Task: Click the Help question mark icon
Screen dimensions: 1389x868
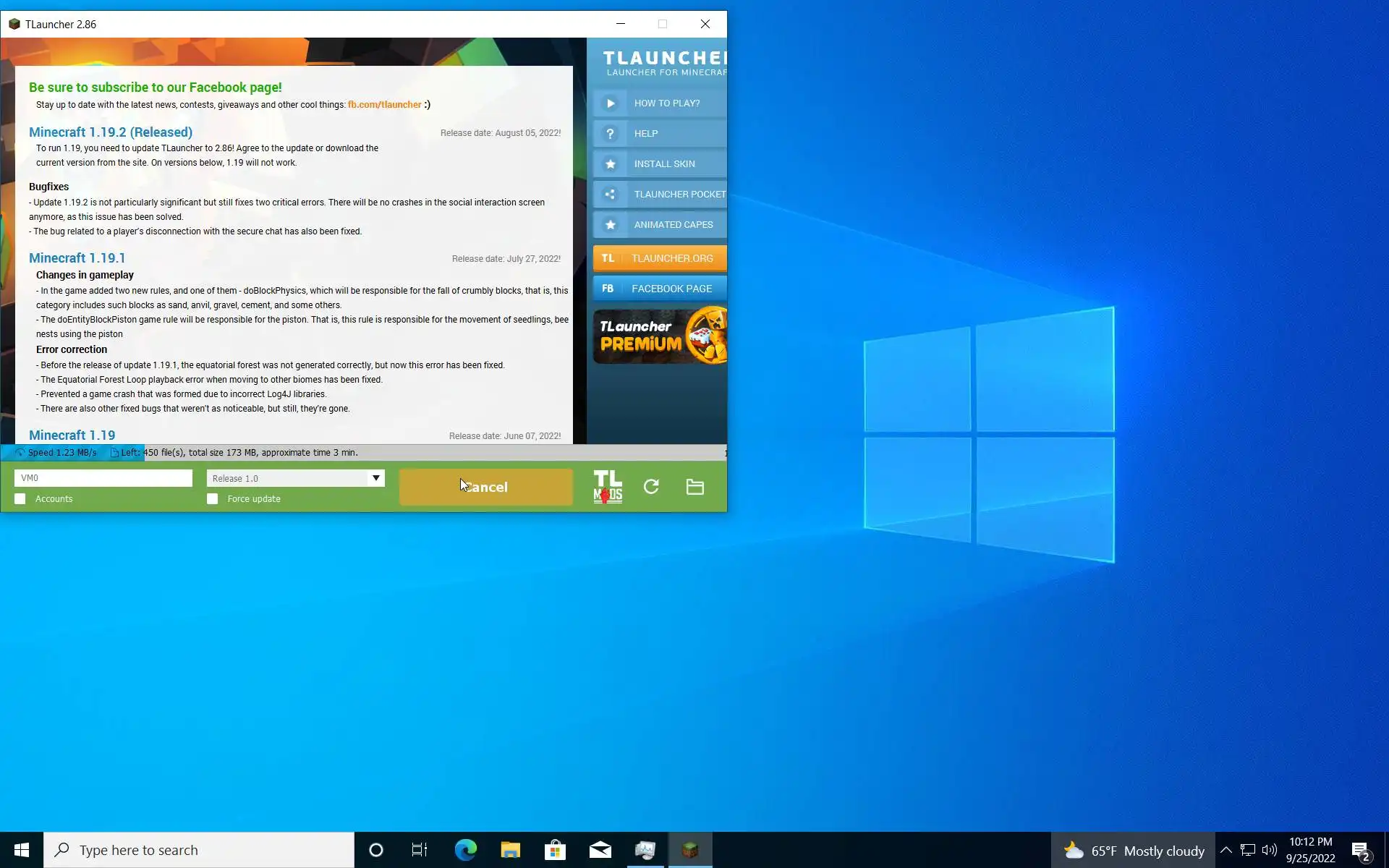Action: click(610, 134)
